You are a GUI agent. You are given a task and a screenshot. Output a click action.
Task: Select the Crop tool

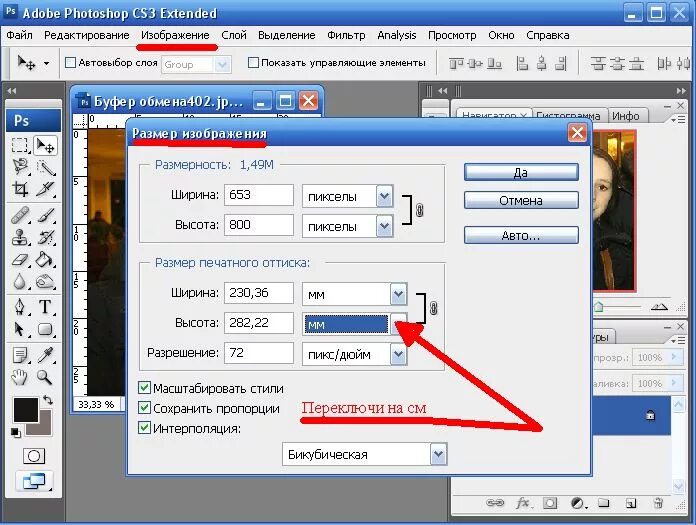click(19, 189)
